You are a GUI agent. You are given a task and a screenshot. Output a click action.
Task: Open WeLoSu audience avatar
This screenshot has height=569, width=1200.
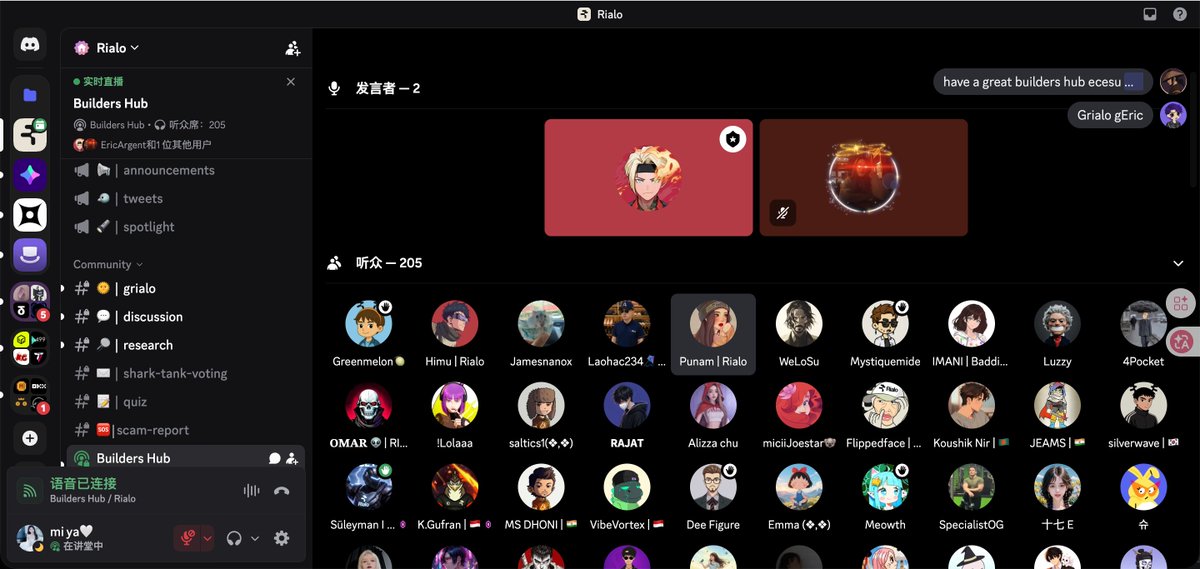tap(799, 324)
